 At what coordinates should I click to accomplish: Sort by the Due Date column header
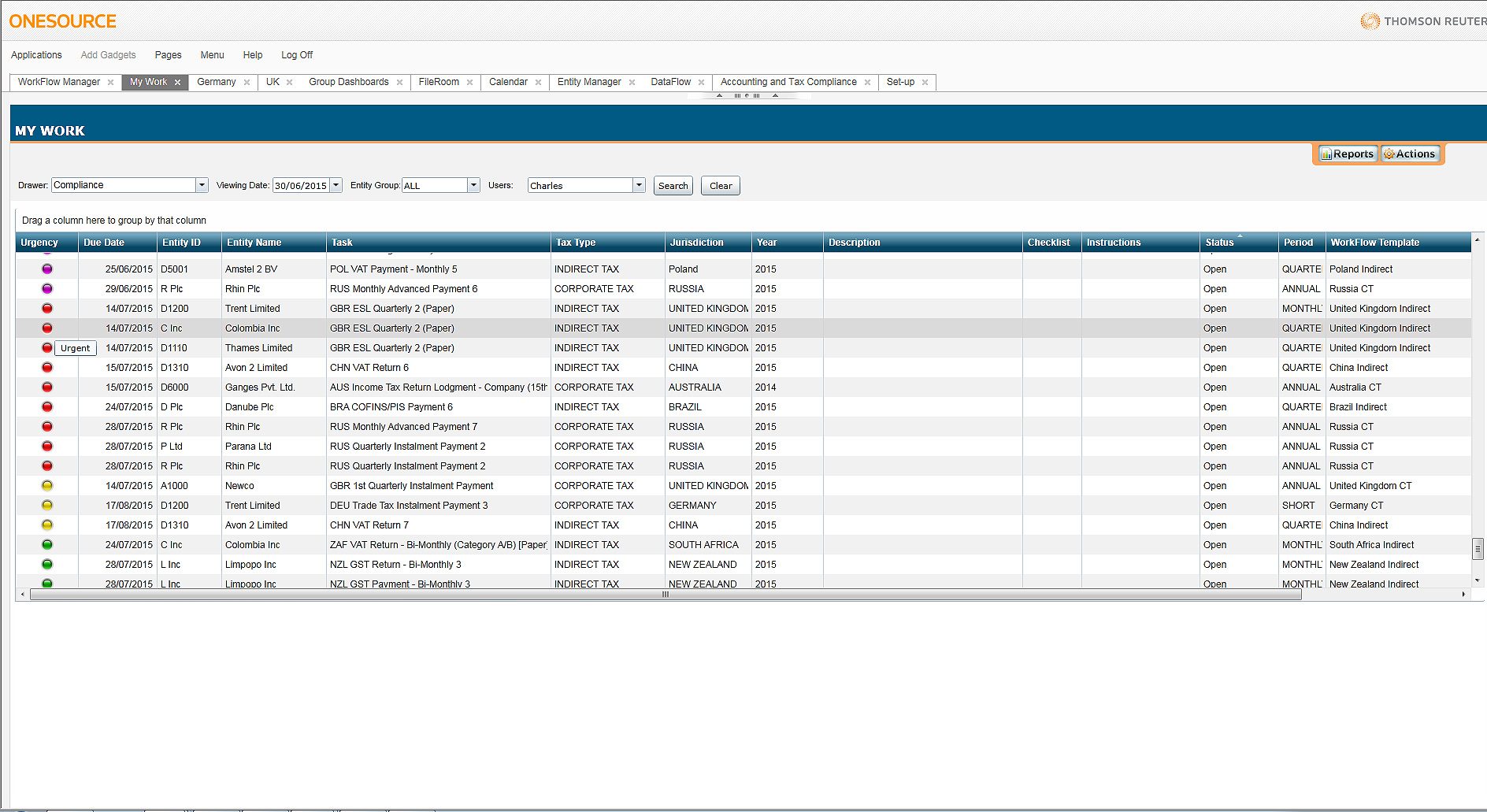coord(117,243)
